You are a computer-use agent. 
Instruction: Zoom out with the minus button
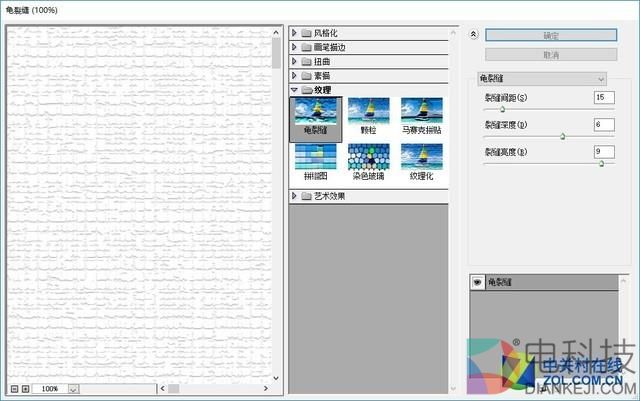[14, 389]
